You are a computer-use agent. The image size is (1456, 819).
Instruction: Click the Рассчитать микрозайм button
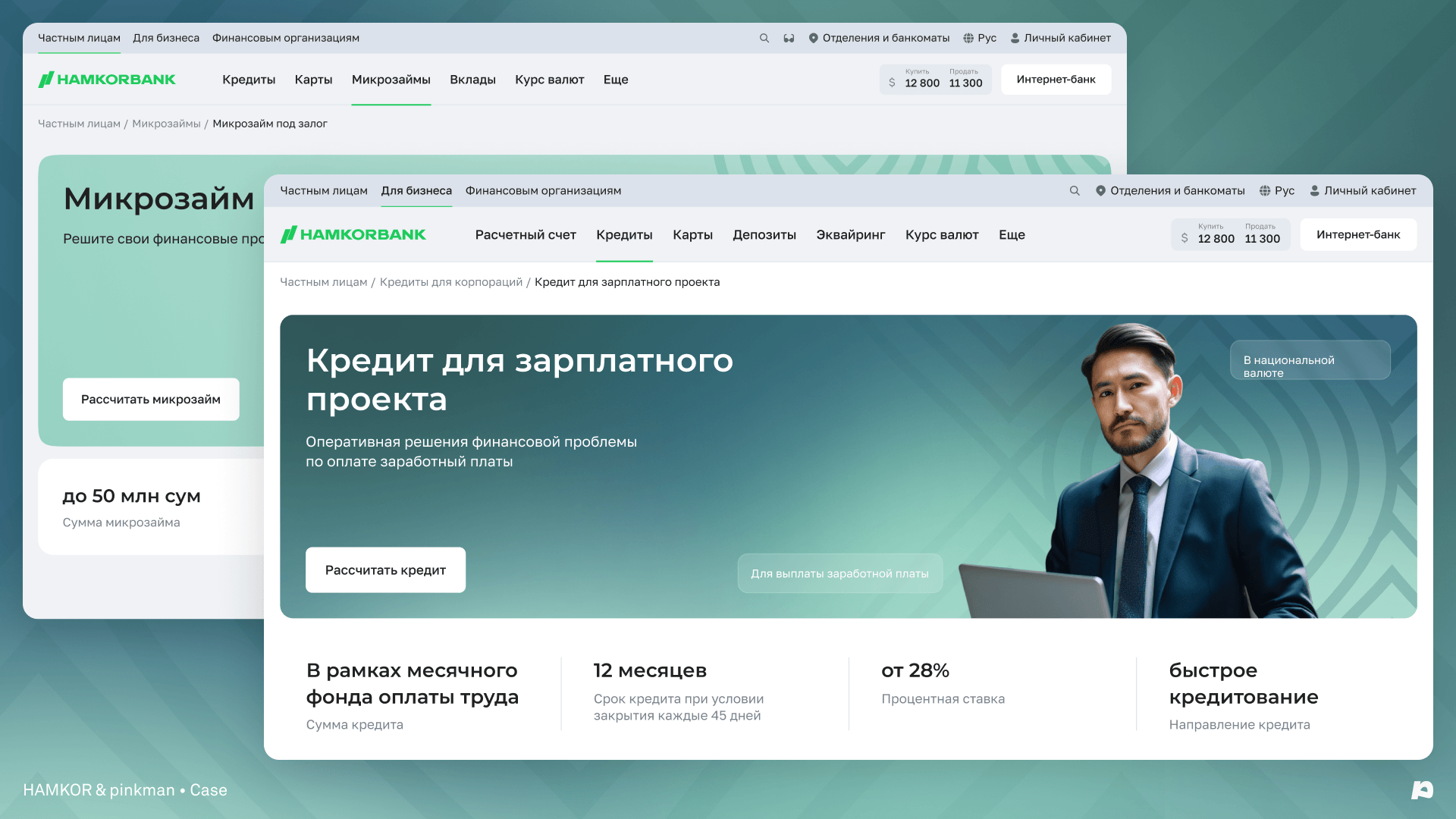(x=151, y=400)
